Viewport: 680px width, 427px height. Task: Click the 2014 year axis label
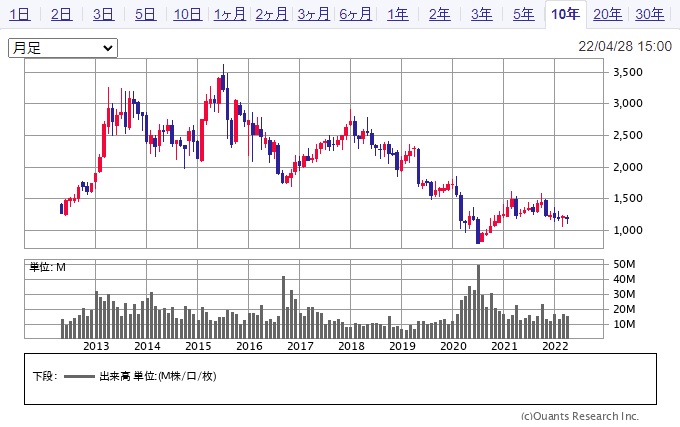pos(147,346)
